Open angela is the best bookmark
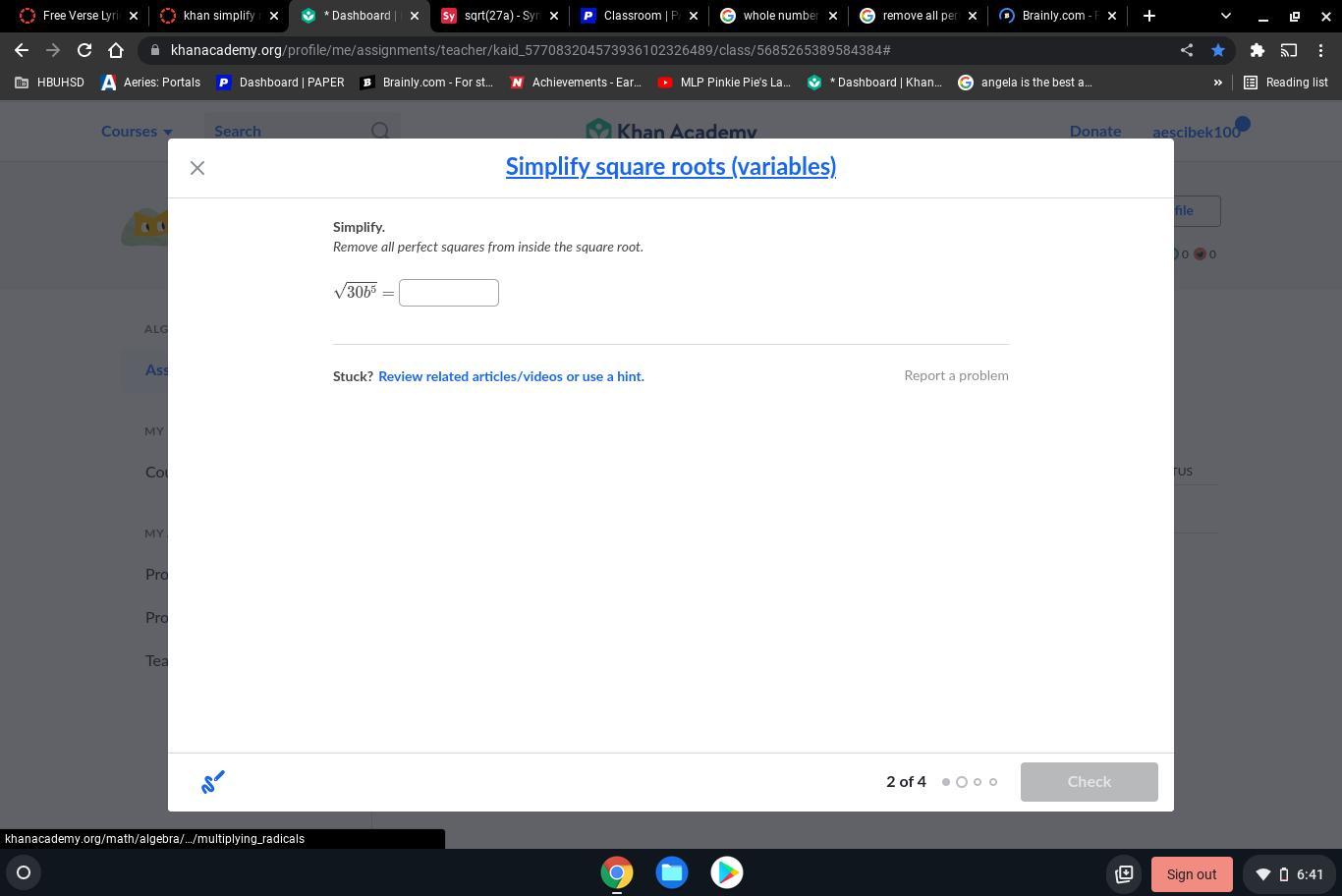 1026,83
